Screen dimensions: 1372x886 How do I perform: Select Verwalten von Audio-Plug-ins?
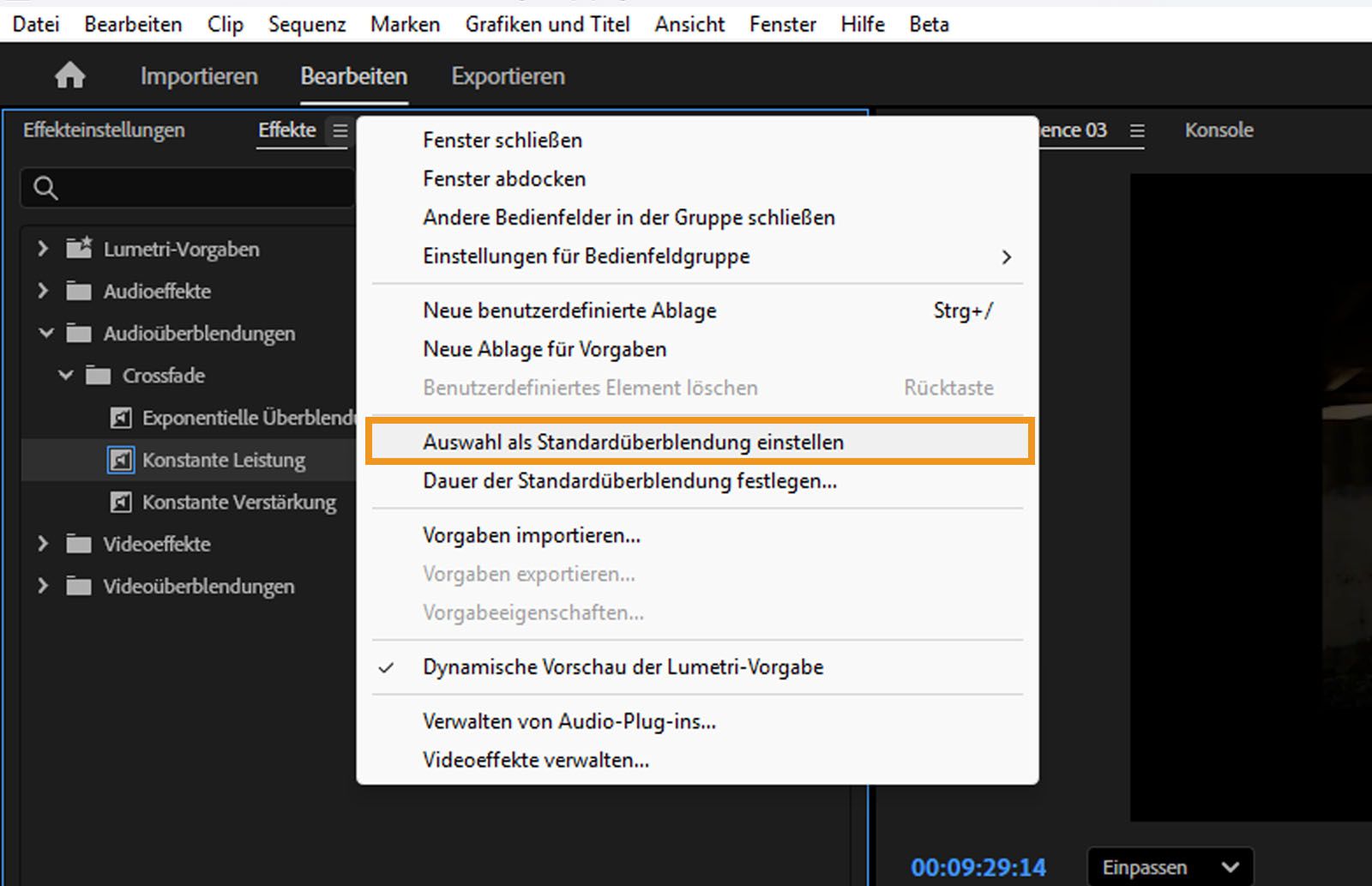point(697,721)
